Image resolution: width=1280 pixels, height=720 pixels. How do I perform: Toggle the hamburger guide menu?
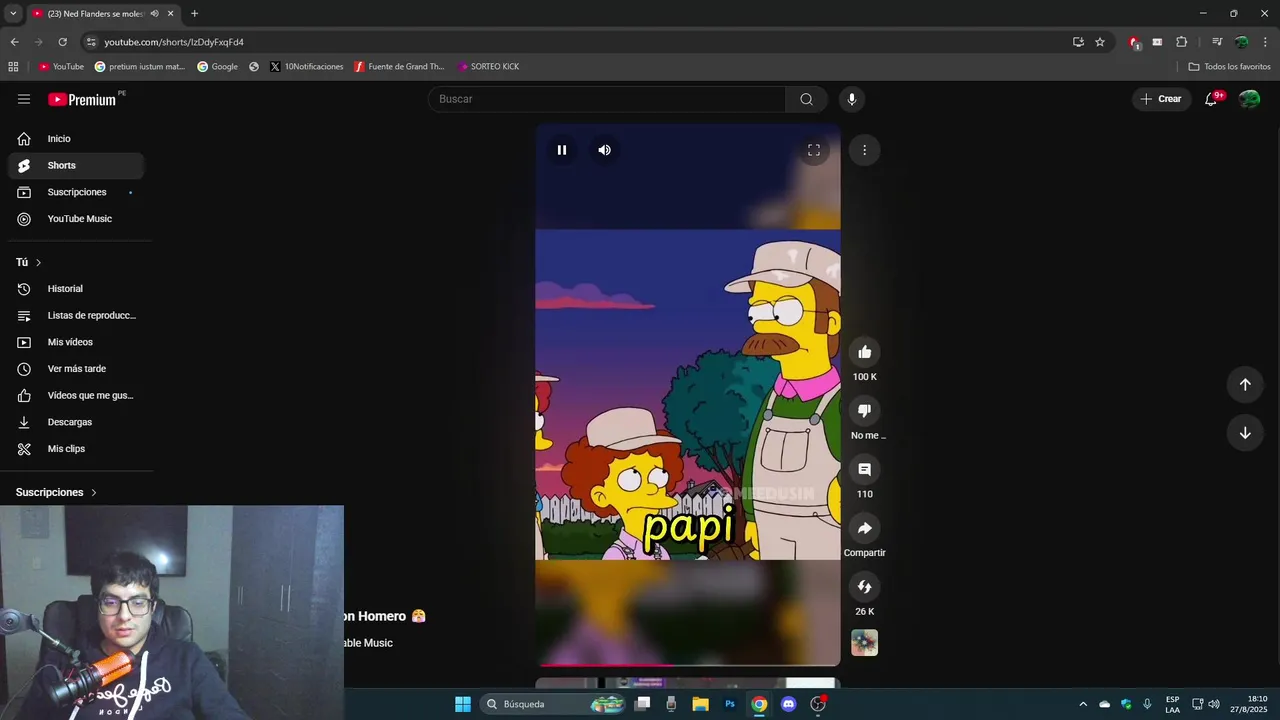coord(24,99)
